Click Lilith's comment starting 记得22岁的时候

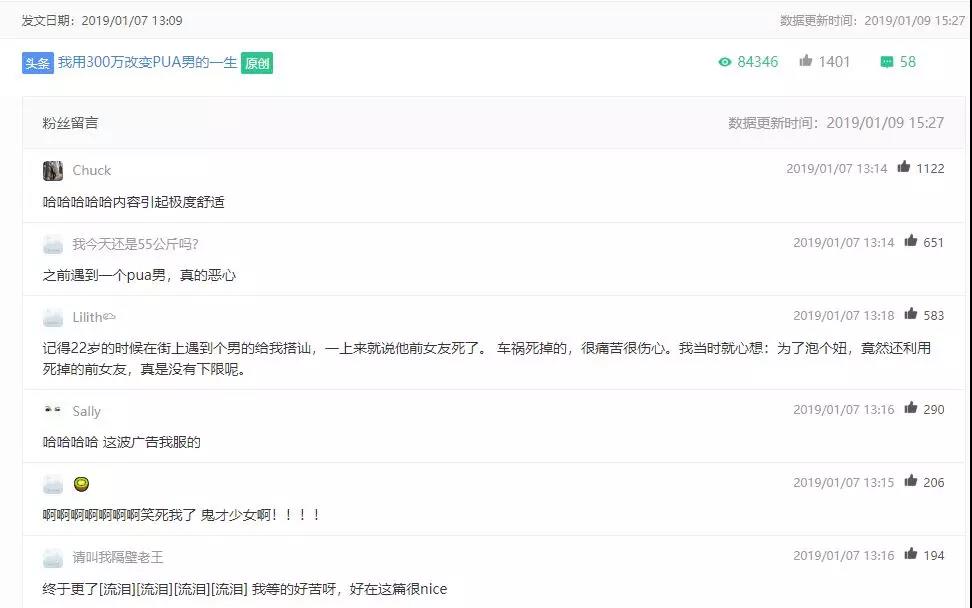487,359
